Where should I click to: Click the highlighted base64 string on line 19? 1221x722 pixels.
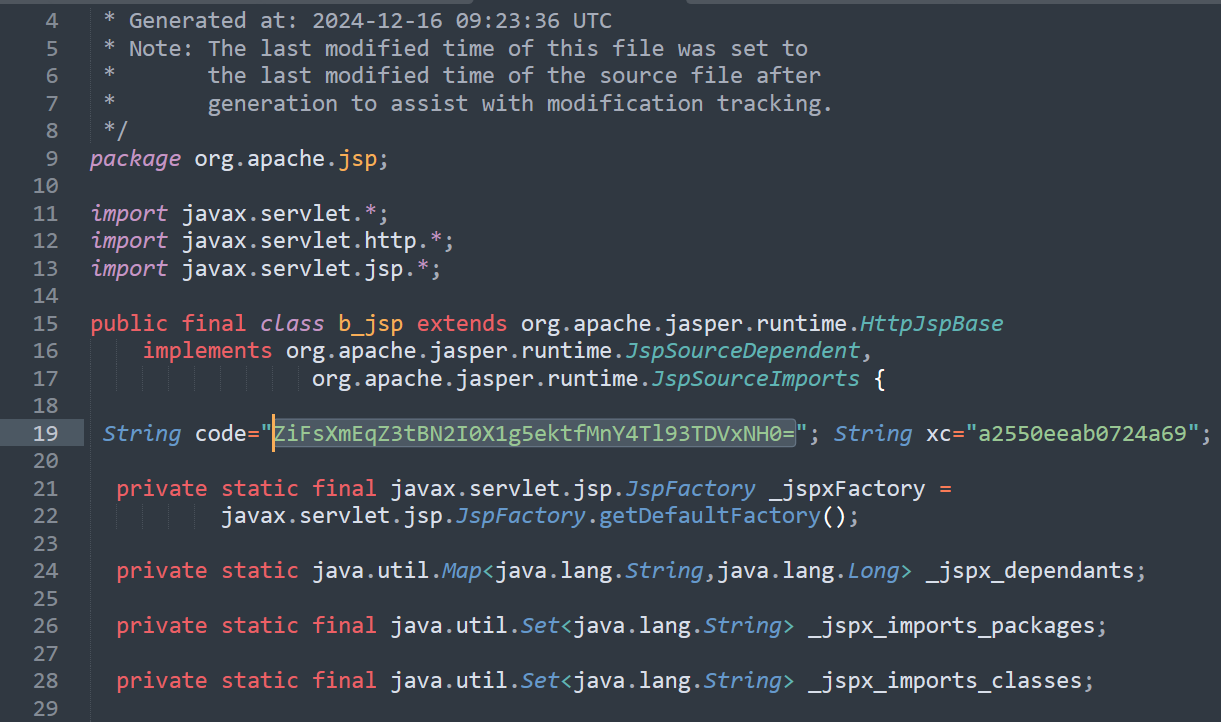[535, 433]
